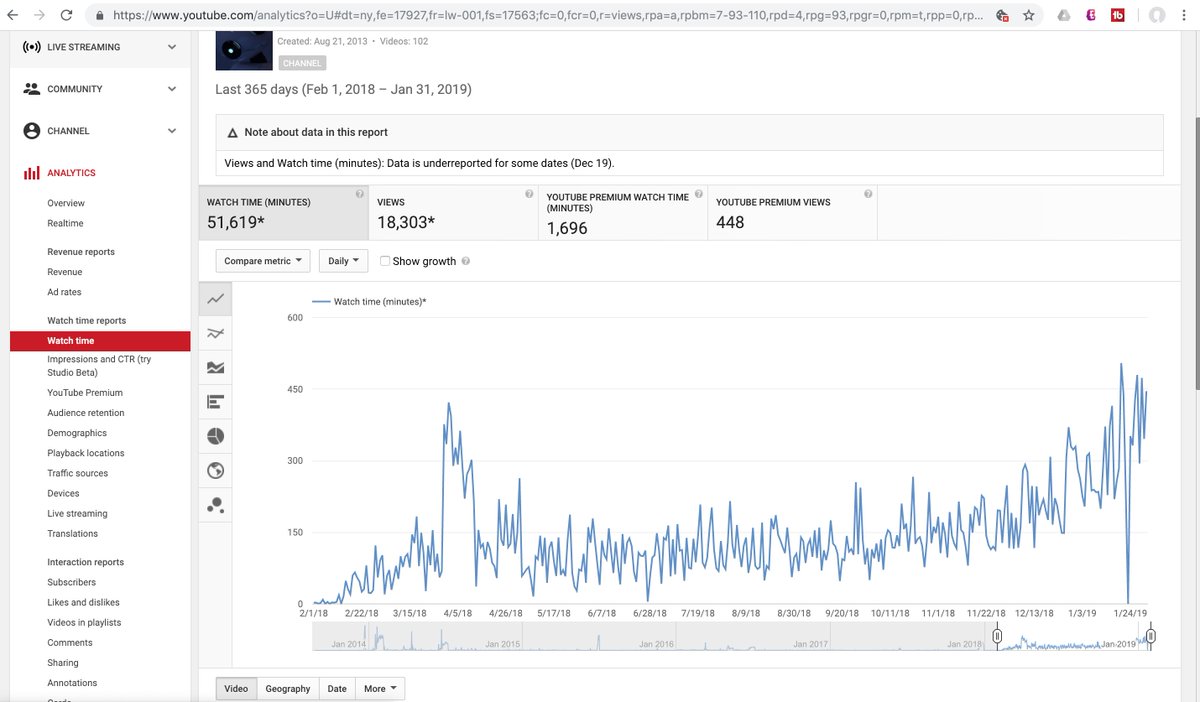Grab the right date range slider handle

[1152, 636]
